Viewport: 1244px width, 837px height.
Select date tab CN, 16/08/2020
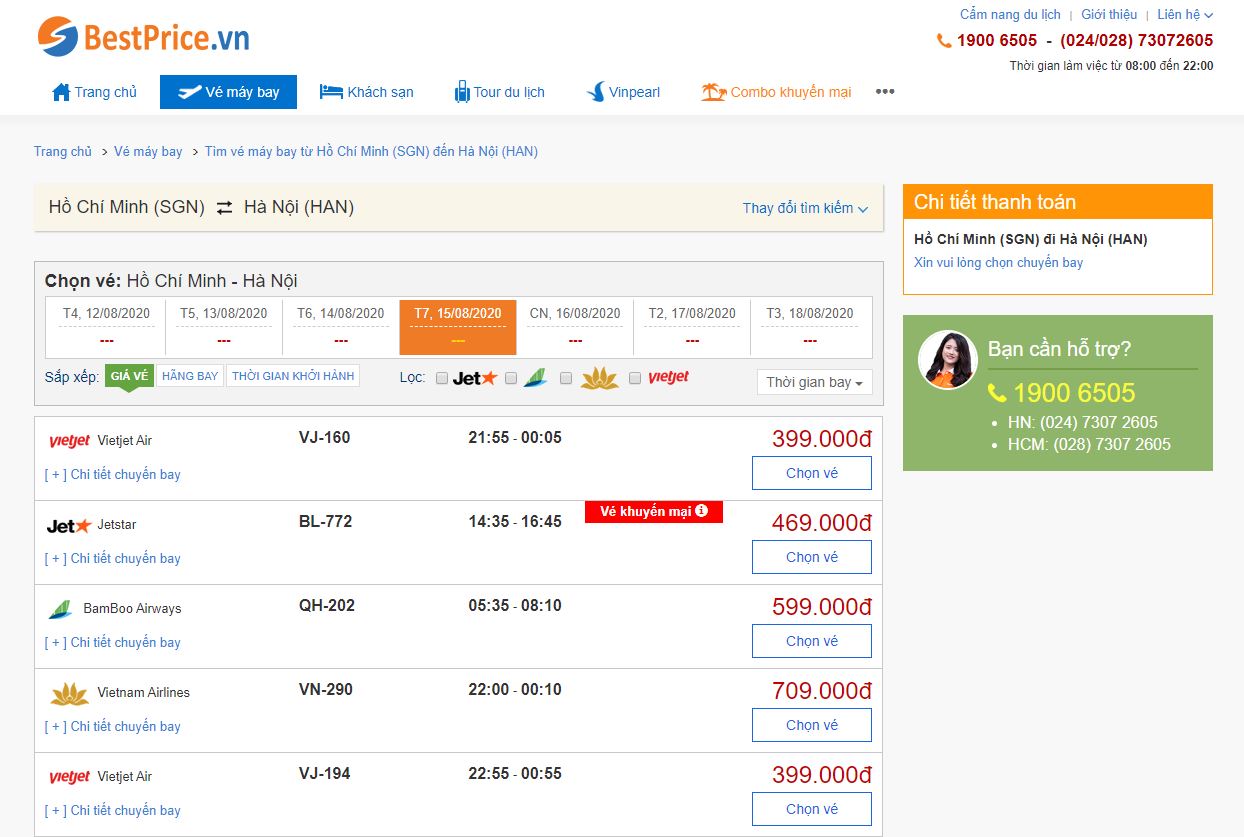click(x=575, y=327)
